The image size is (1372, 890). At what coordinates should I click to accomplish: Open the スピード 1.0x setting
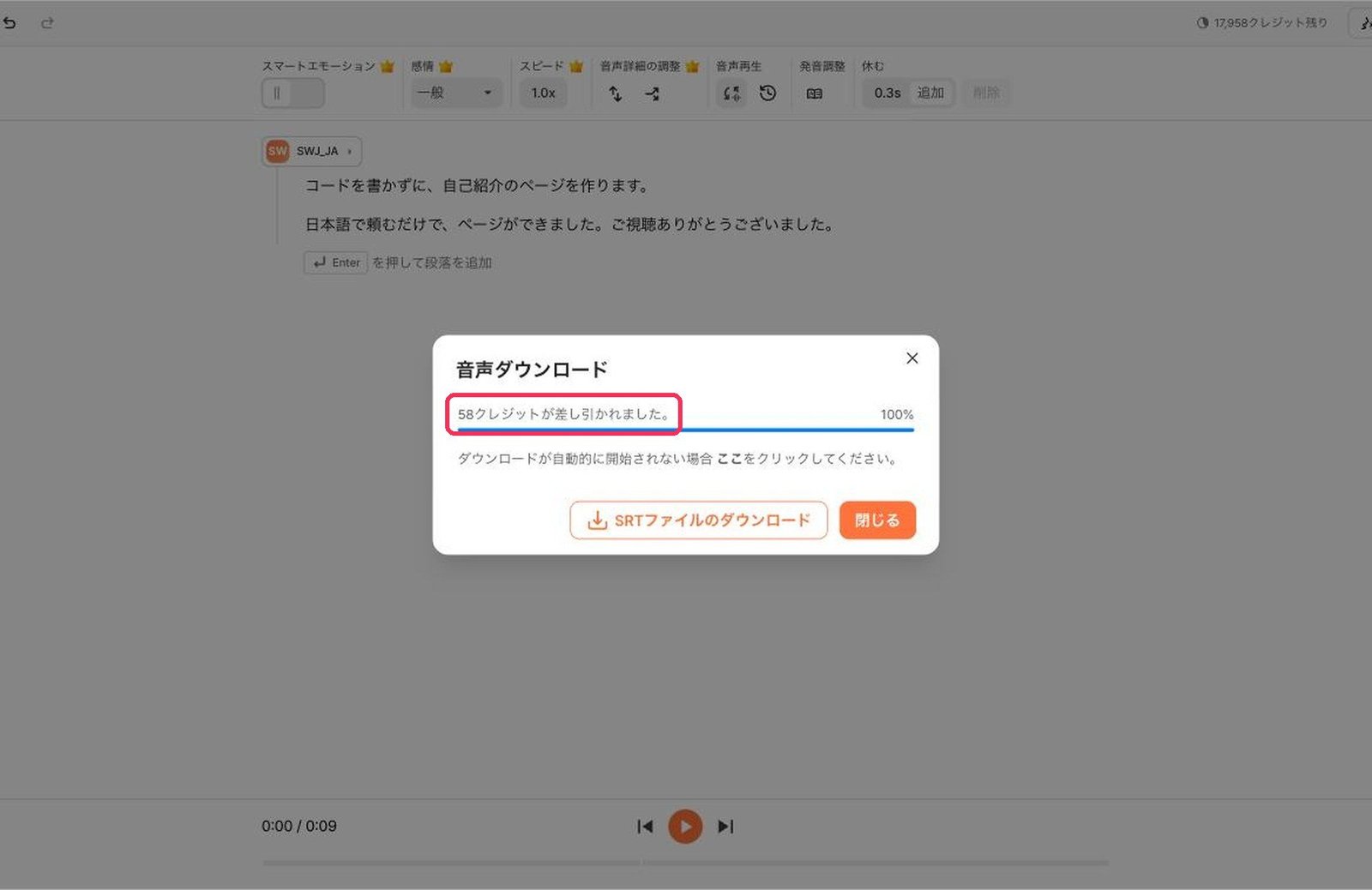pos(543,93)
